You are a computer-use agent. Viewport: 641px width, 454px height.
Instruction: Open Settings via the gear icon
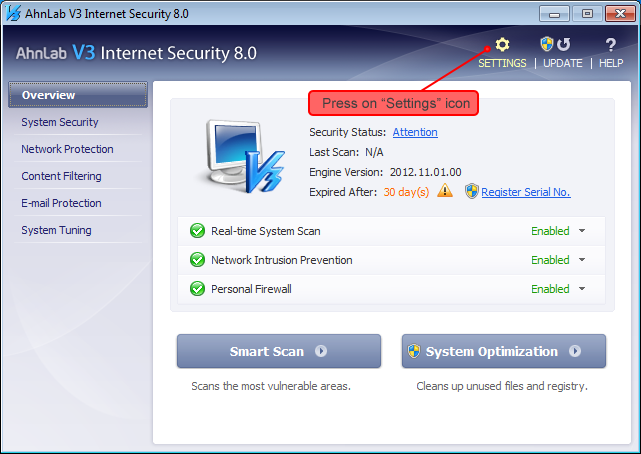tap(502, 45)
